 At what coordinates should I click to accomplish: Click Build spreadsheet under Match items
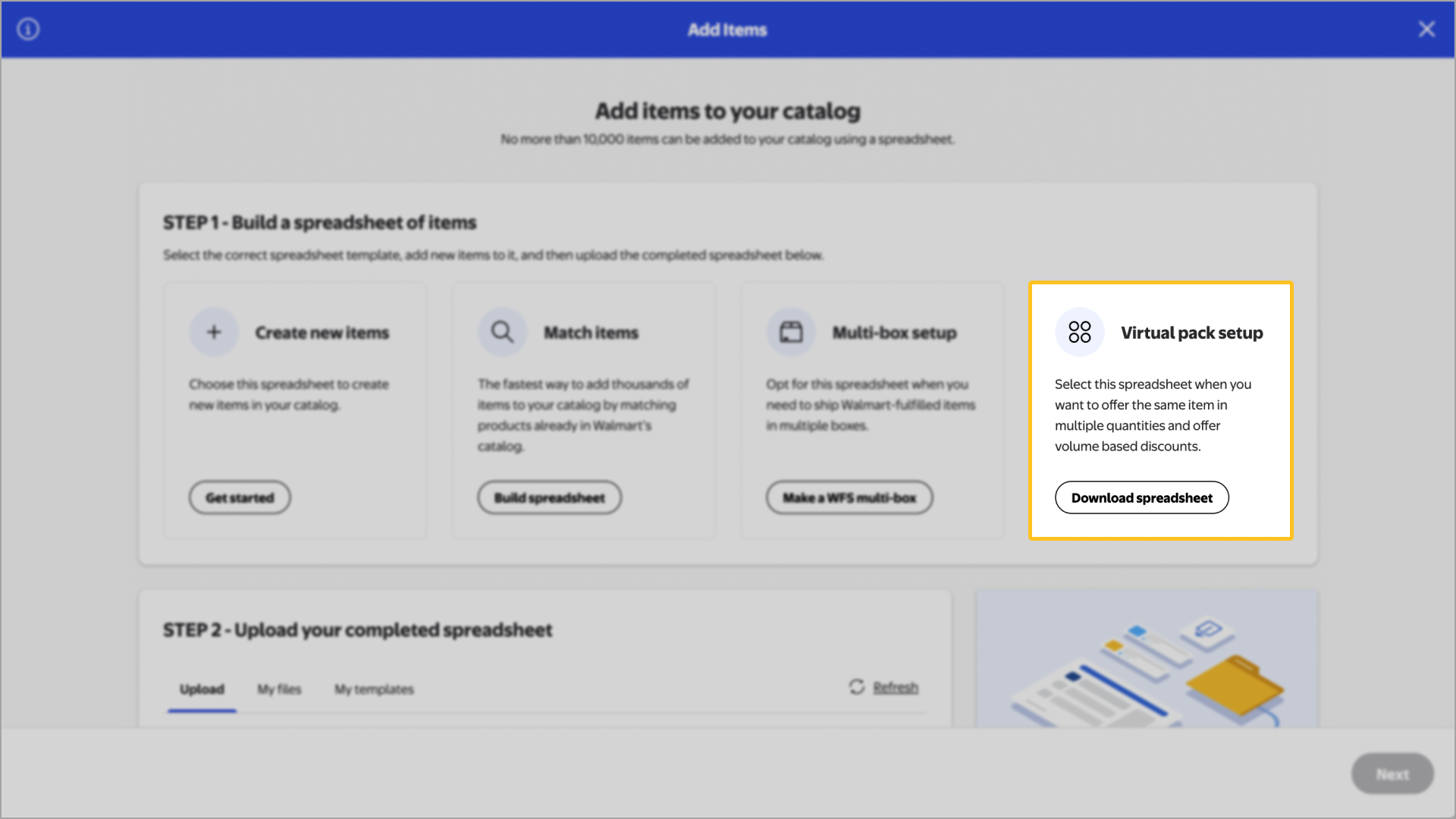[x=549, y=497]
